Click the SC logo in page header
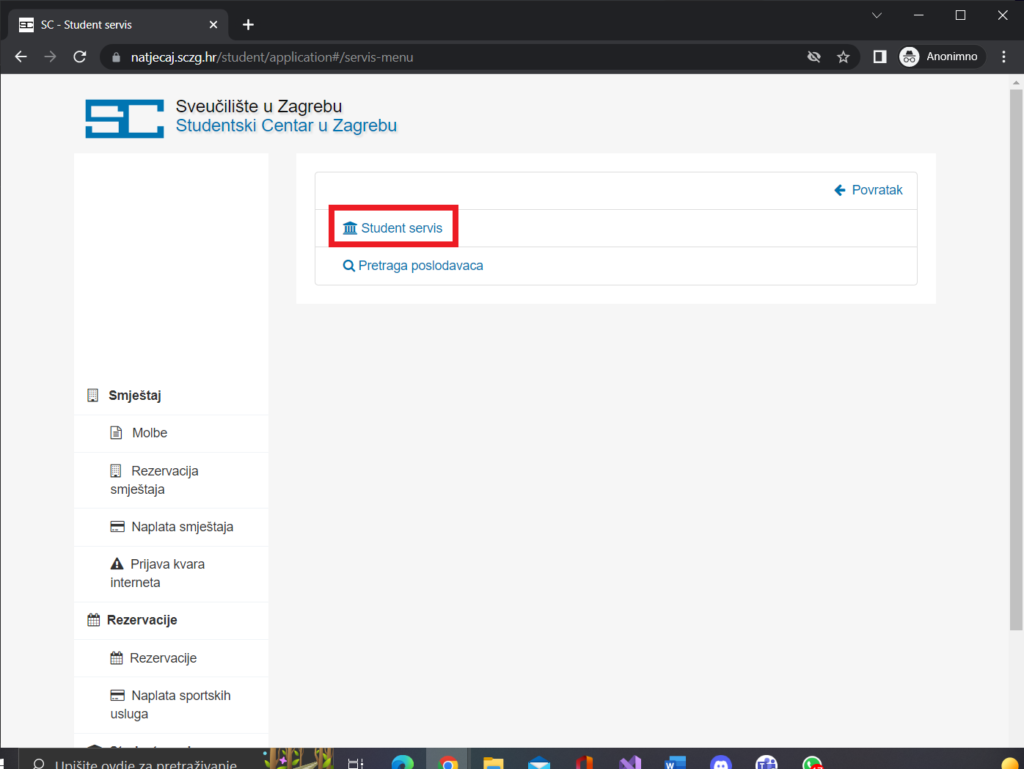 coord(124,118)
